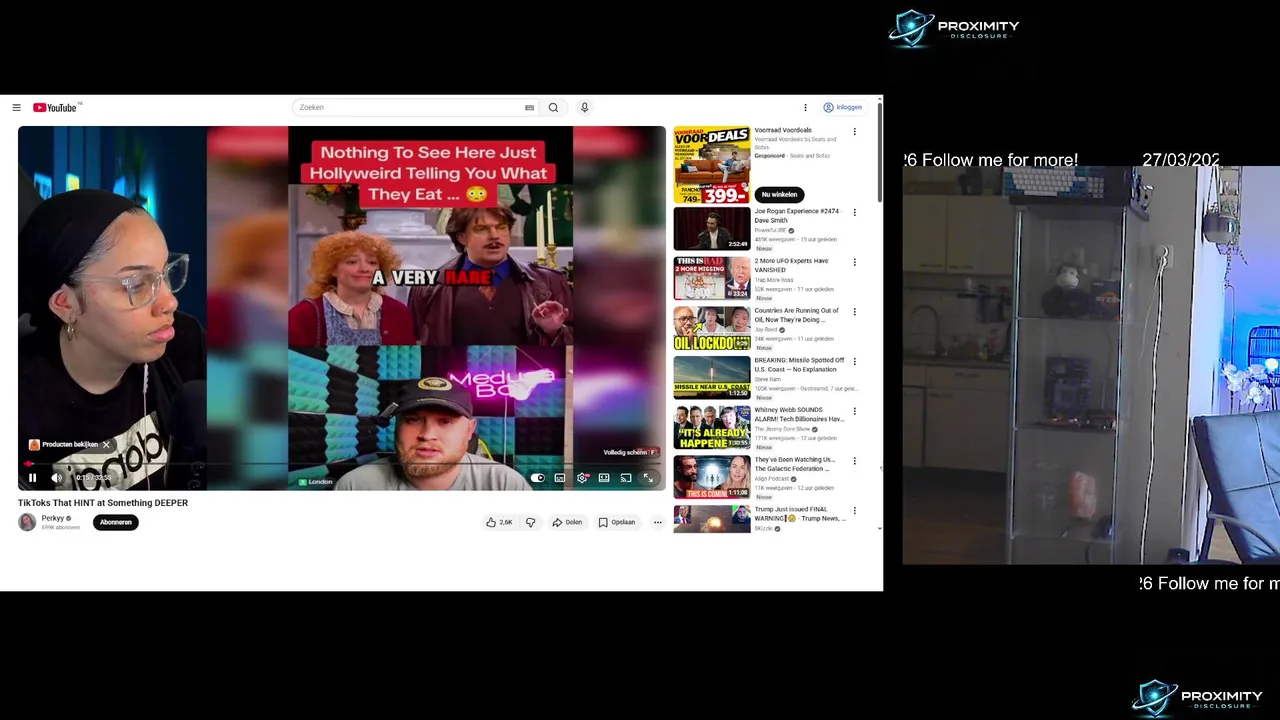
Task: Seek on the red video progress bar
Action: (341, 465)
